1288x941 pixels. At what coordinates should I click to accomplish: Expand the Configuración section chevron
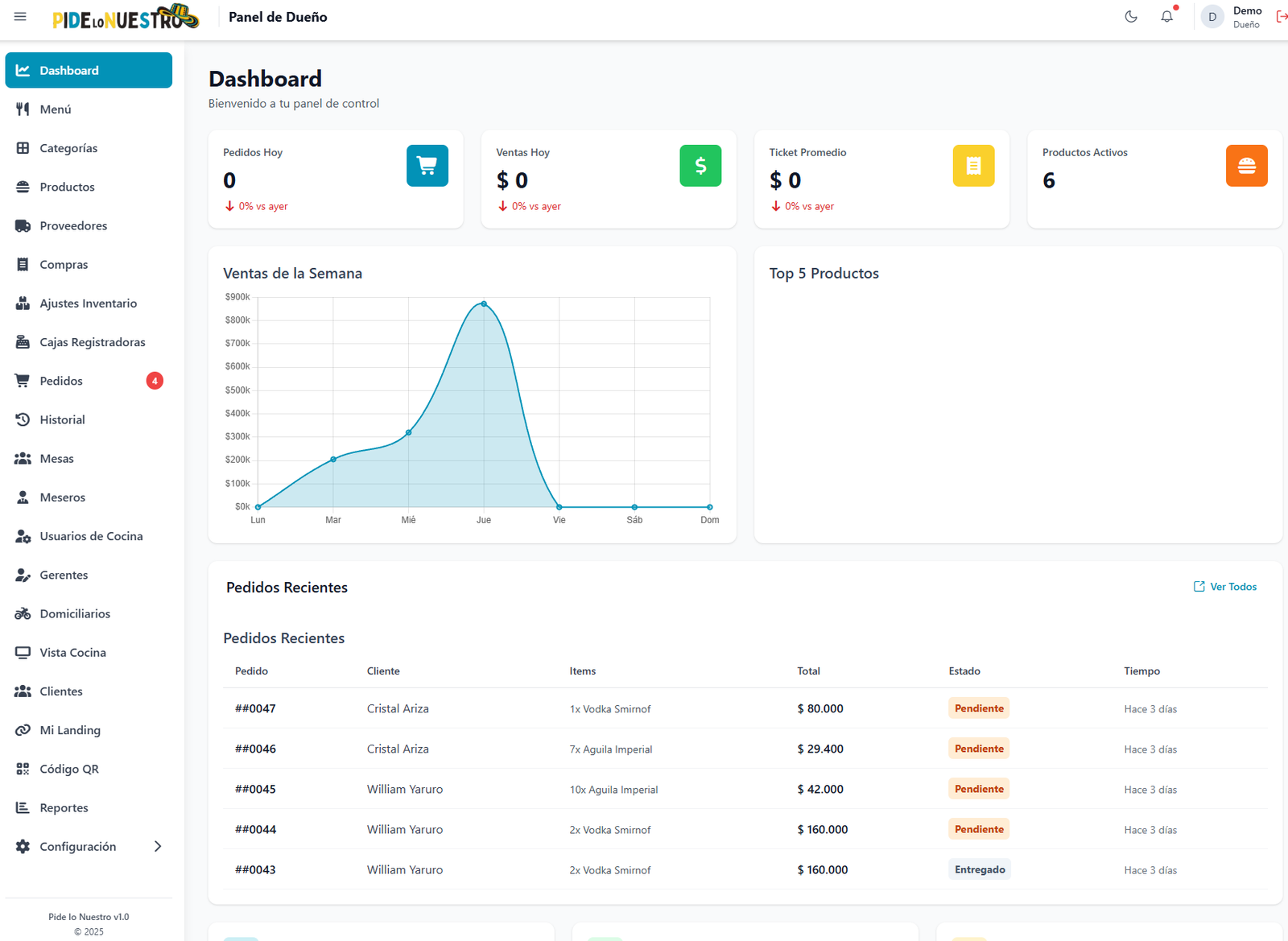[159, 846]
